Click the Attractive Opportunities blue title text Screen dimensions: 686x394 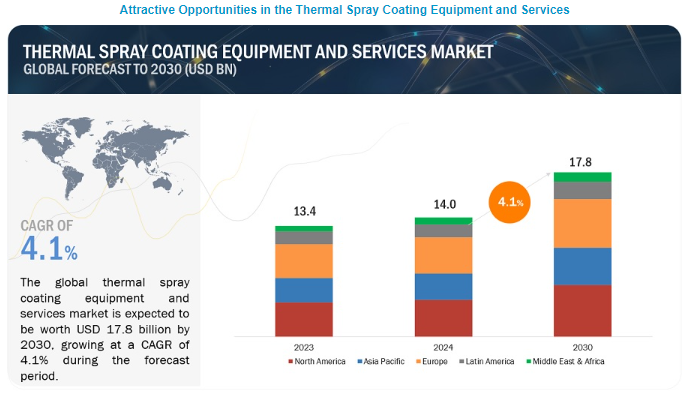[x=344, y=10]
